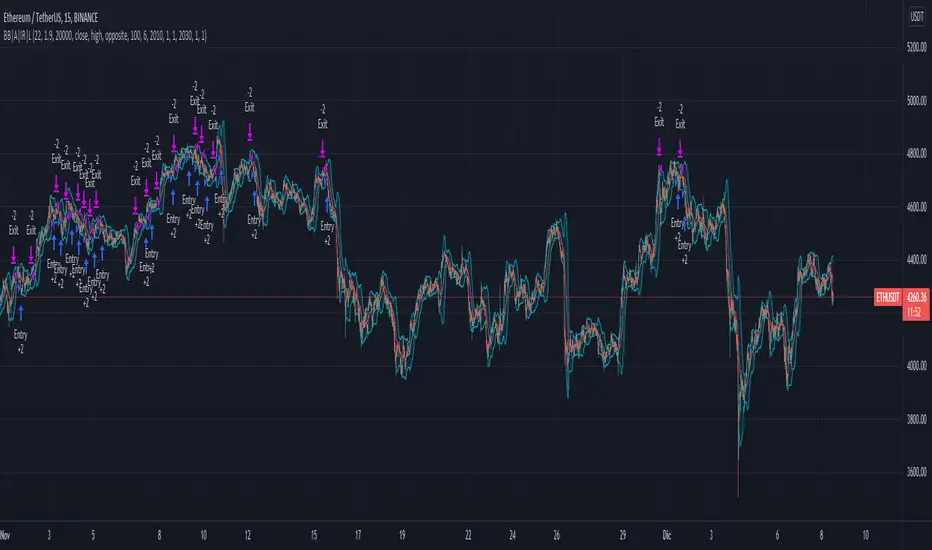
Task: Click the blue Entry arrow near Nov 15
Action: pyautogui.click(x=328, y=205)
